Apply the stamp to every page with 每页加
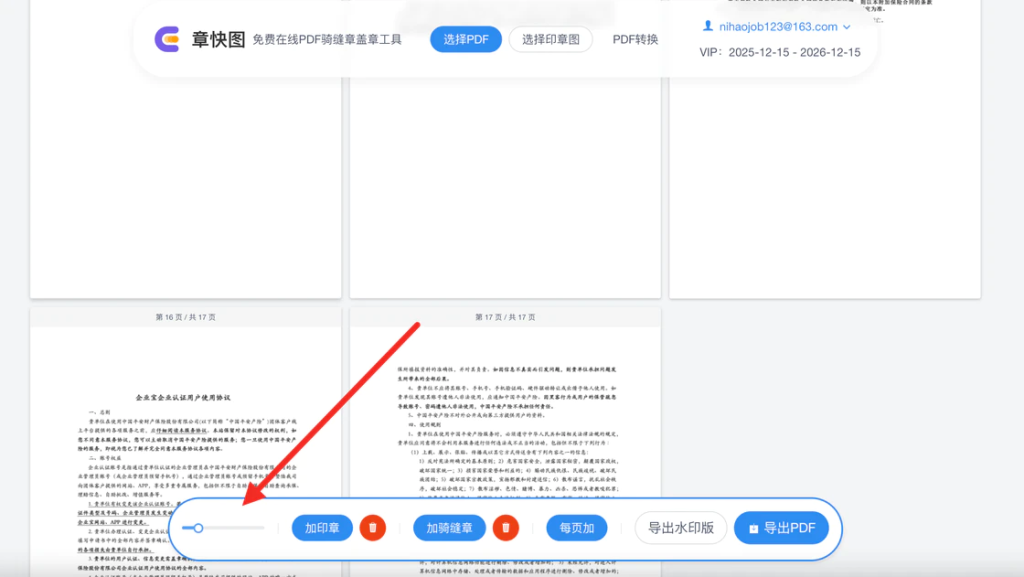1024x577 pixels. (x=577, y=528)
